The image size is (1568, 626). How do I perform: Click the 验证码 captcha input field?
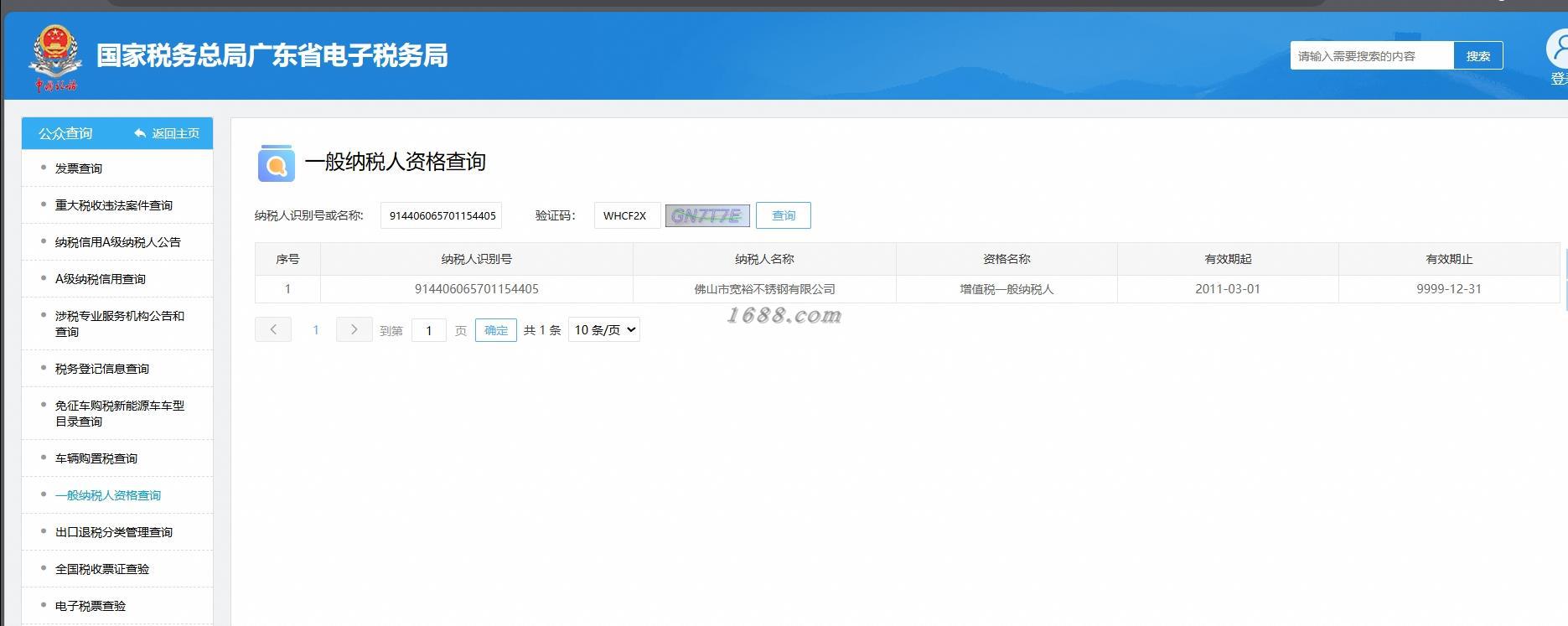pyautogui.click(x=628, y=215)
